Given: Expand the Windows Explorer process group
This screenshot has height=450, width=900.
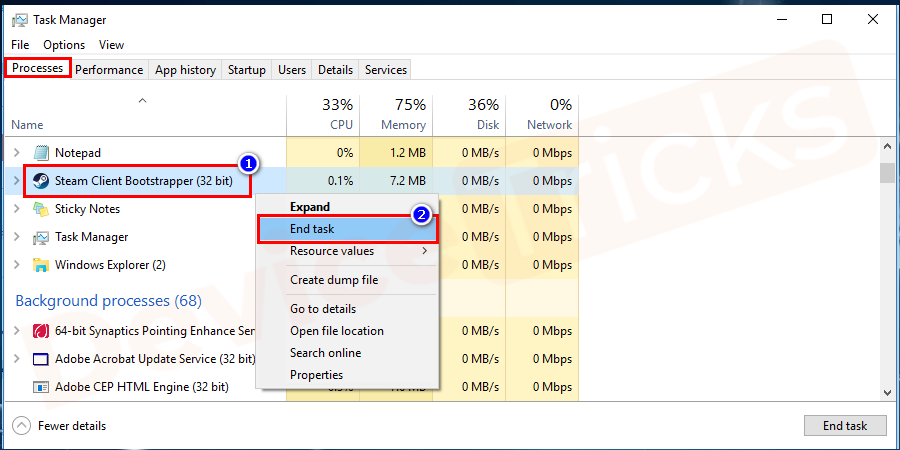Looking at the screenshot, I should pos(16,265).
